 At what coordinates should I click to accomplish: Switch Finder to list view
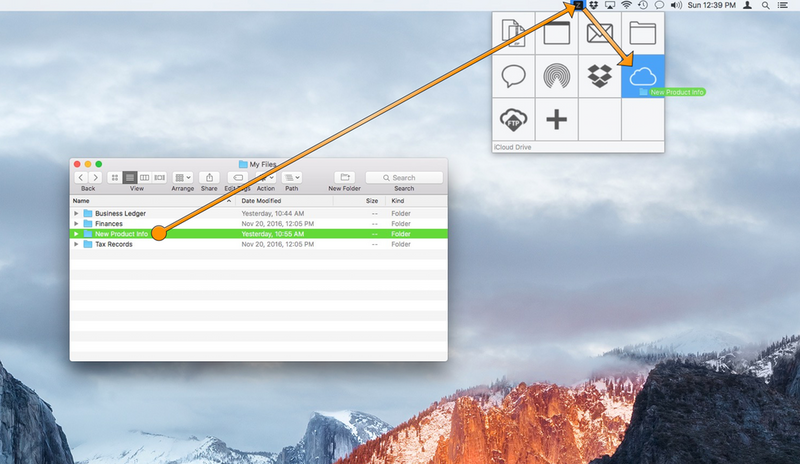click(x=130, y=177)
